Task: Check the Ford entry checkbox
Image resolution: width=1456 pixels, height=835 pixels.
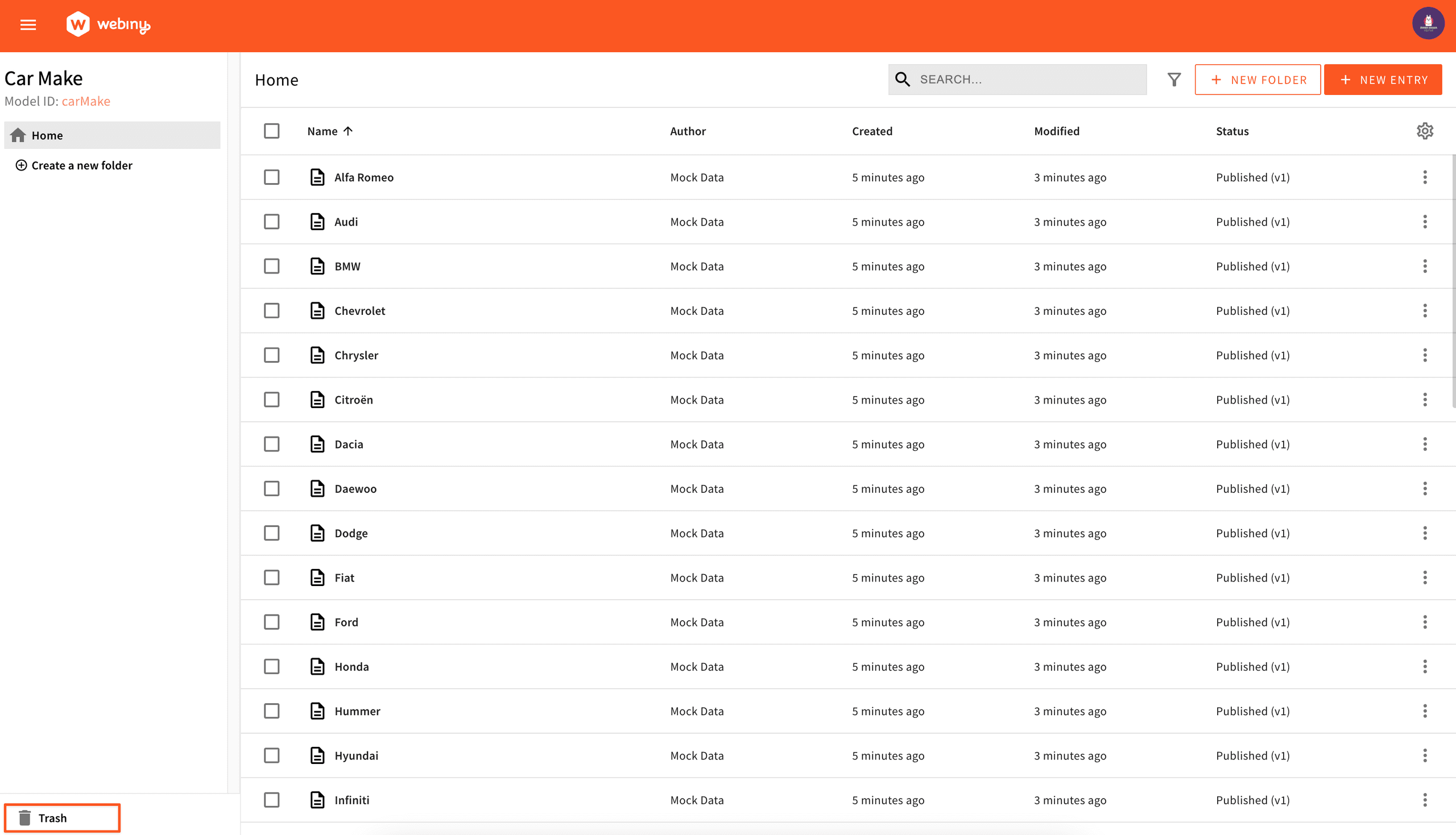Action: pyautogui.click(x=271, y=622)
